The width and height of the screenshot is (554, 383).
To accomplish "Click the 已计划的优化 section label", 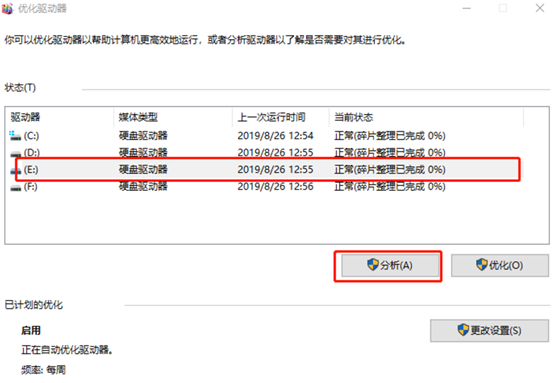I will [x=34, y=305].
